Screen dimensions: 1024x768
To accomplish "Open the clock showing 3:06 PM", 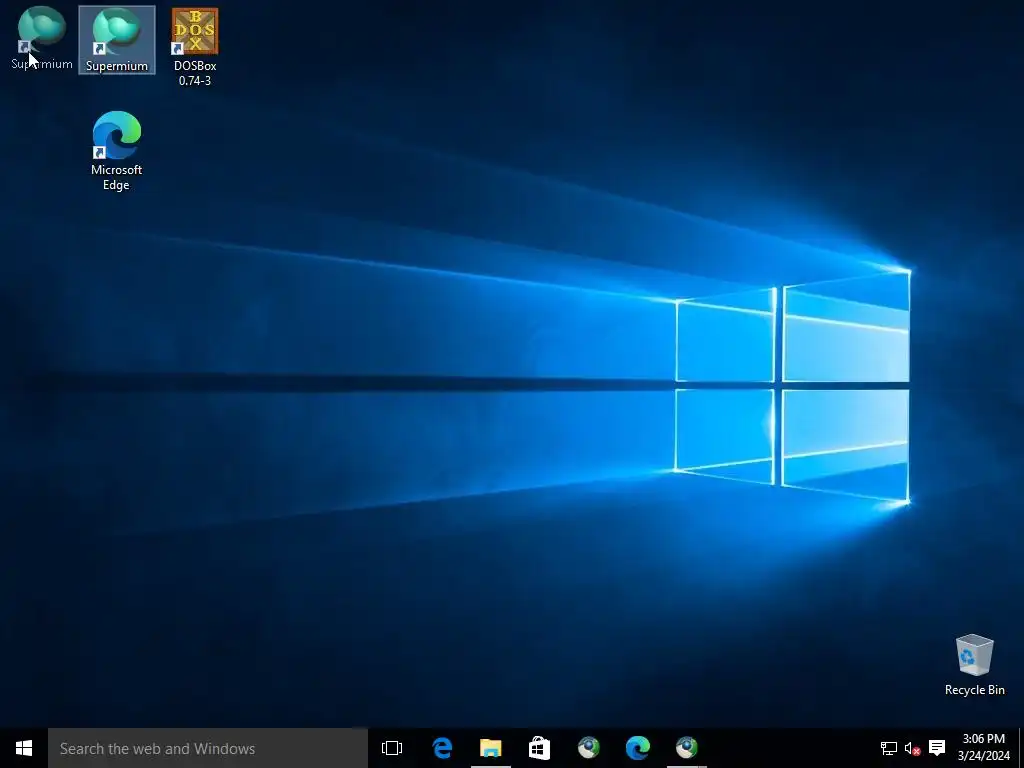I will point(984,748).
